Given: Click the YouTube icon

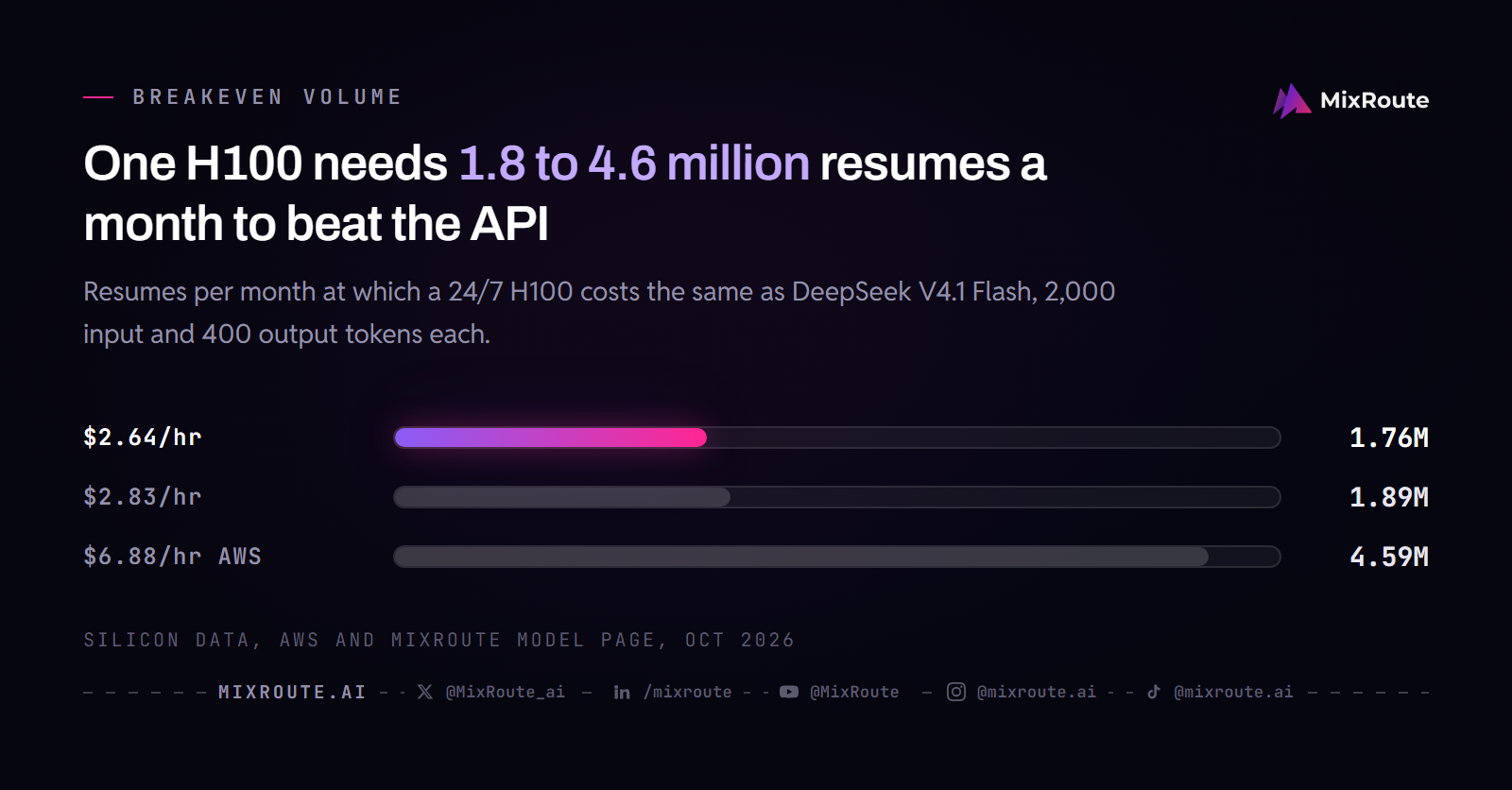Looking at the screenshot, I should [789, 692].
